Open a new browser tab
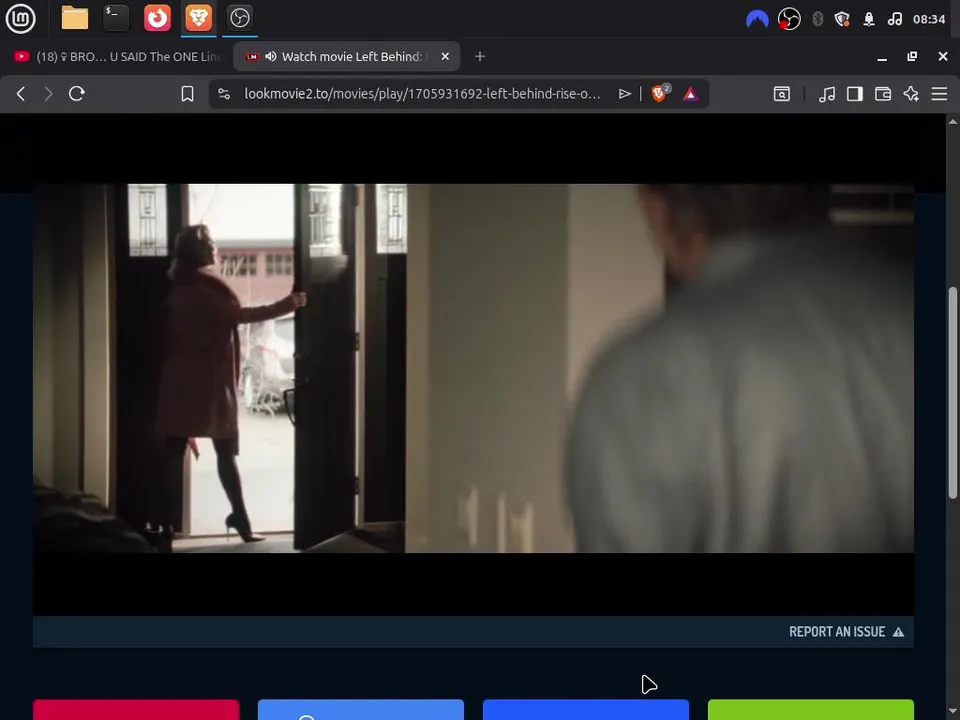The height and width of the screenshot is (720, 960). pyautogui.click(x=480, y=56)
